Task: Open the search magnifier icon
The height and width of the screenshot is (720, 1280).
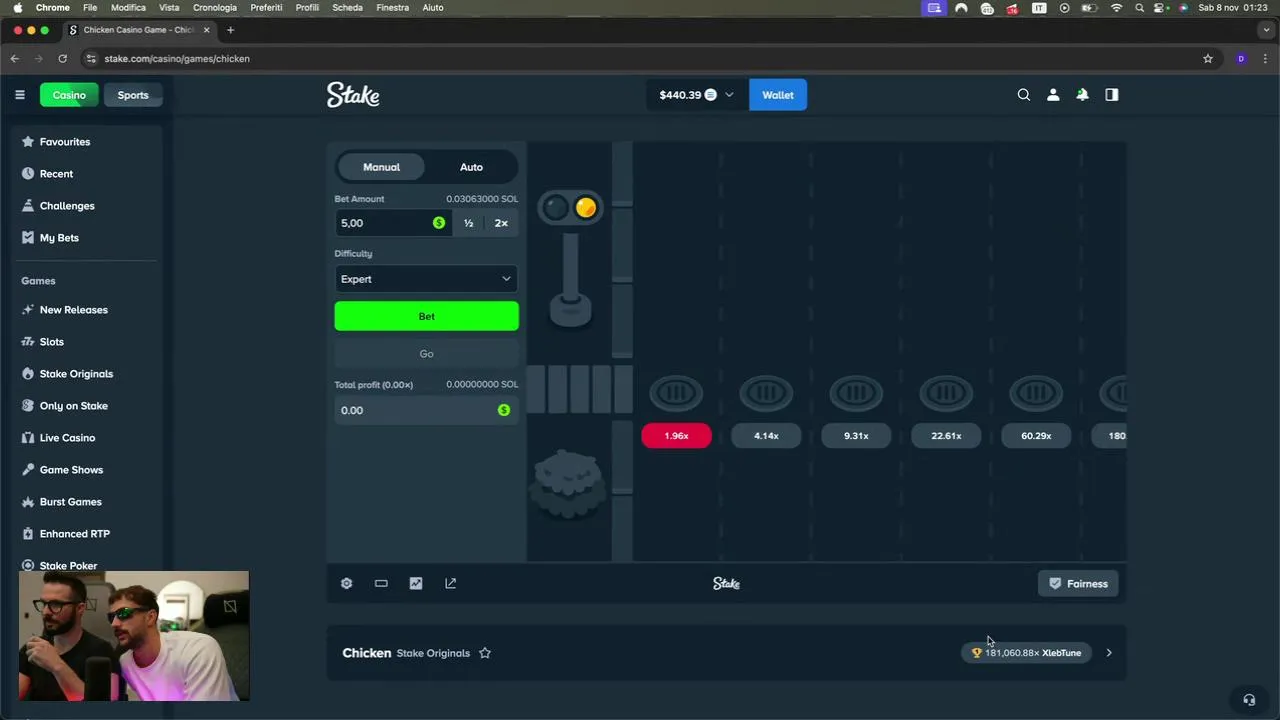Action: (x=1024, y=95)
